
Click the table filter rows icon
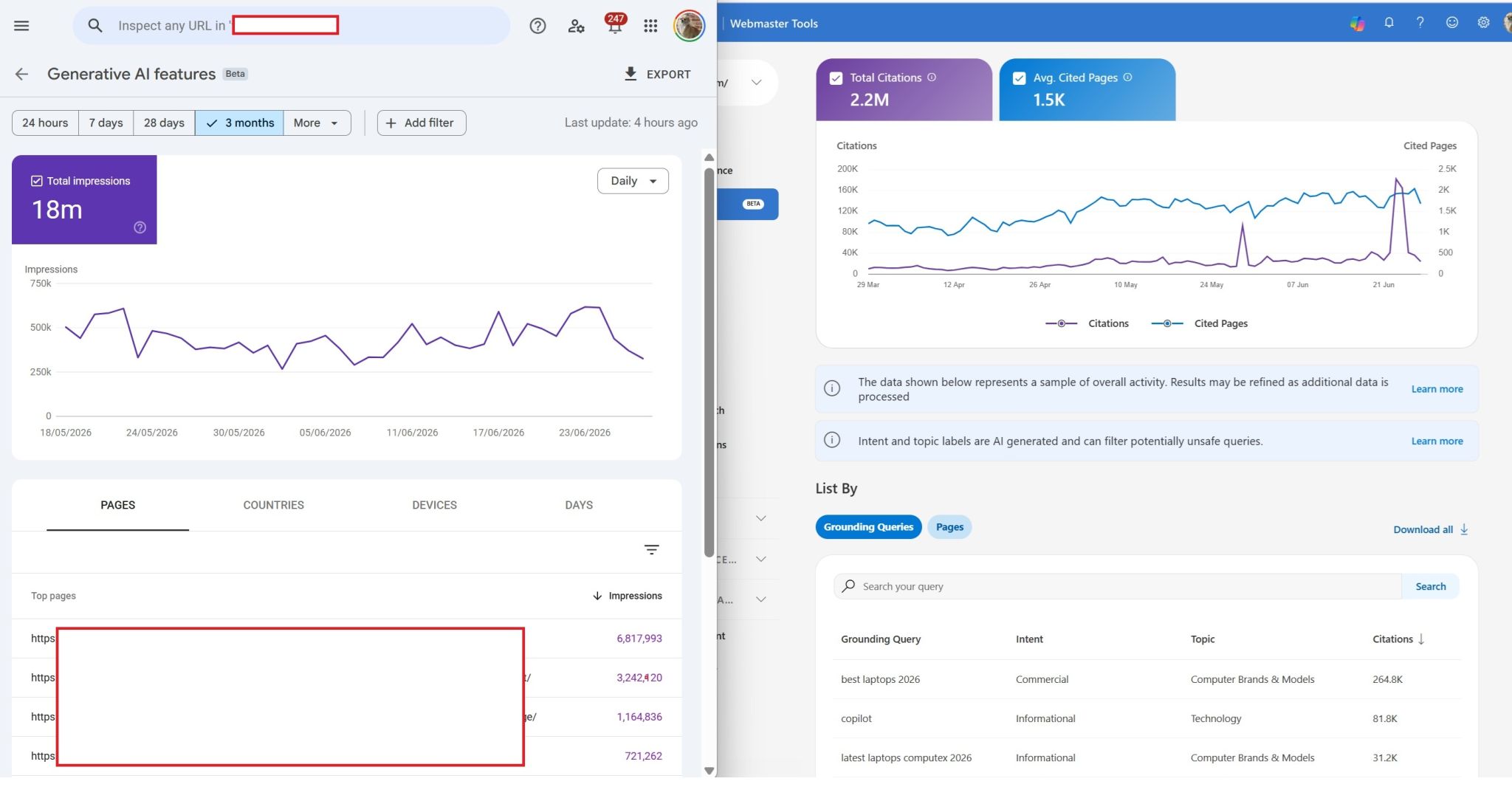[651, 549]
